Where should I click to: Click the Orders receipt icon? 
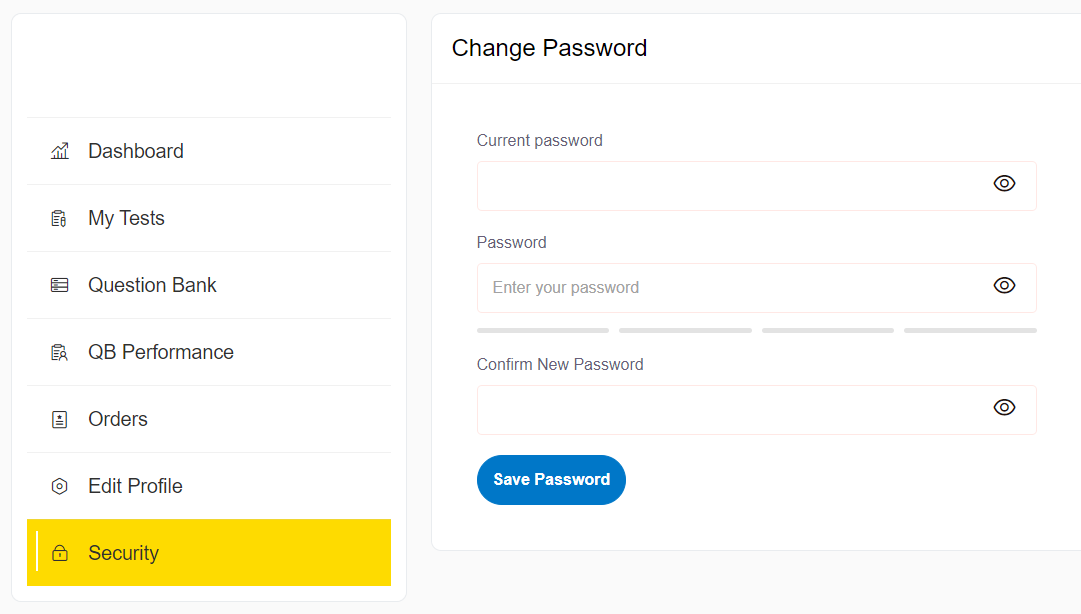point(60,419)
